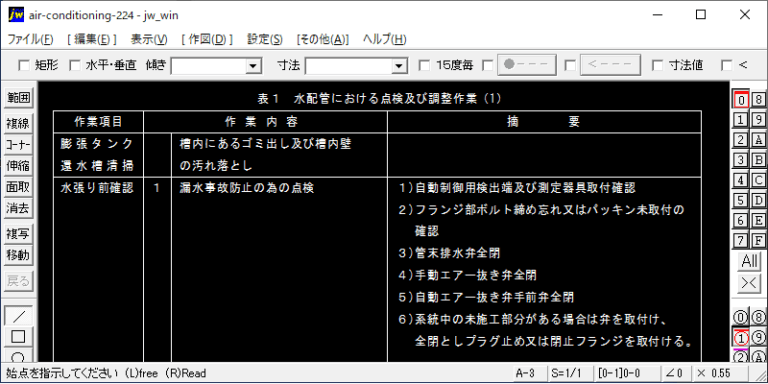Open the 編集(E) menu

92,40
